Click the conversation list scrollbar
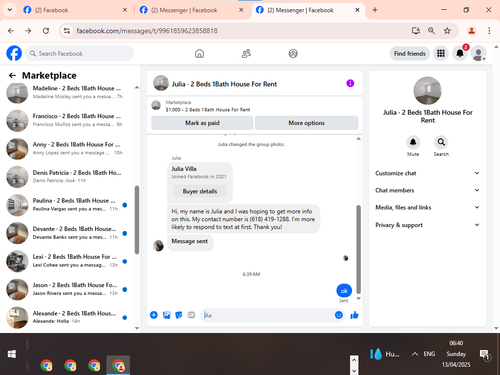Viewport: 500px width, 375px height. (137, 220)
